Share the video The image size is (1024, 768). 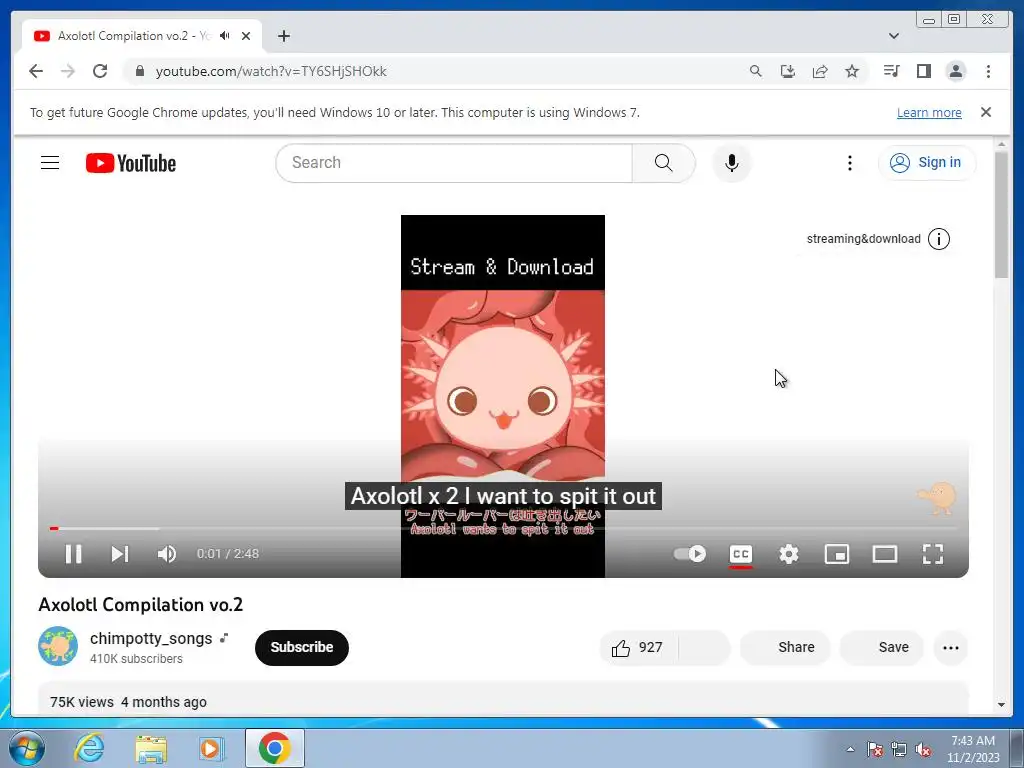point(785,647)
